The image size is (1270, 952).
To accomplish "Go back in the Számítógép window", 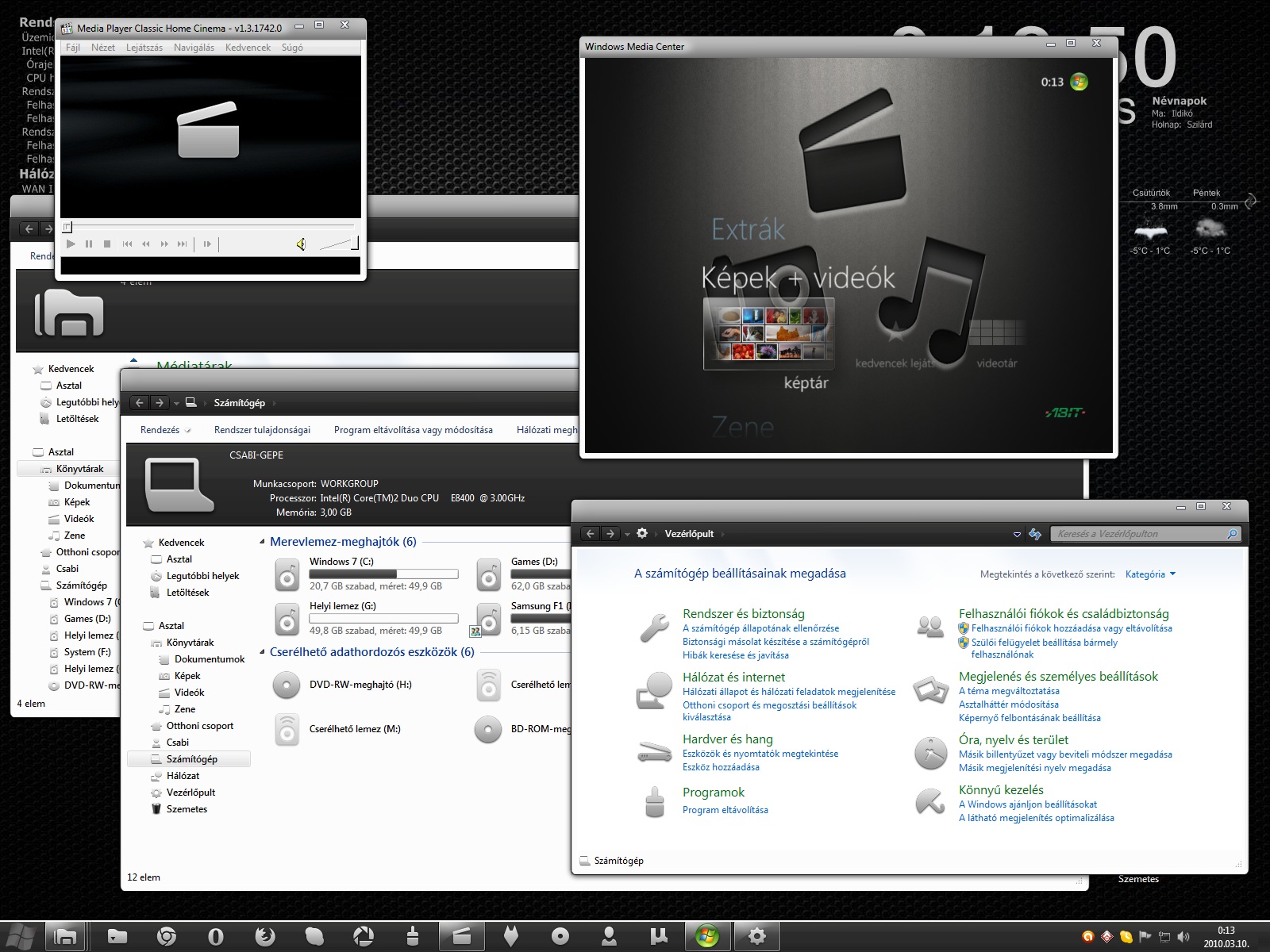I will (140, 403).
